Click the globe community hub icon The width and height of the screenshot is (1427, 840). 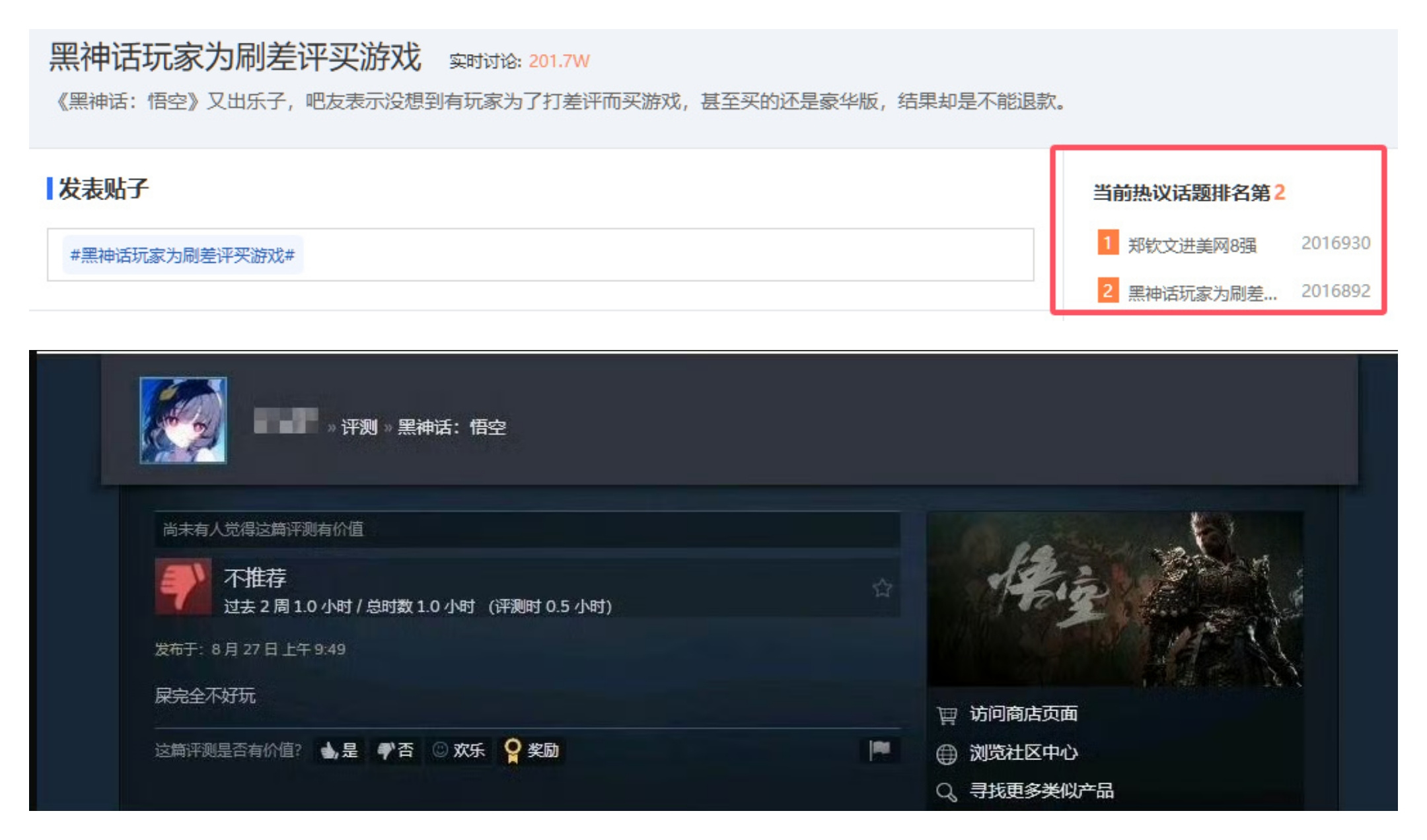pos(947,753)
